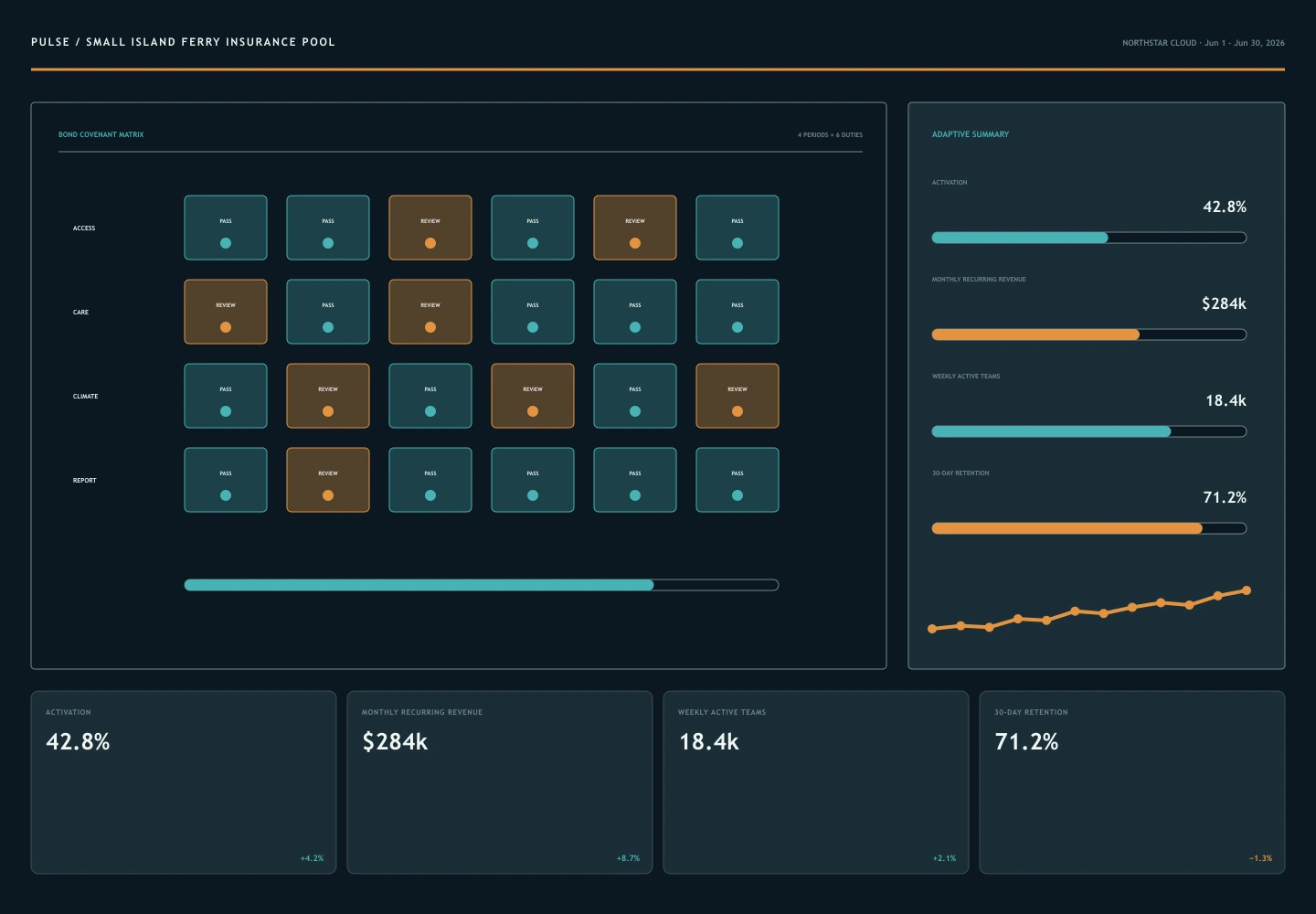This screenshot has height=914, width=1316.
Task: Select the fifth cell in the ACCESS row
Action: [635, 228]
